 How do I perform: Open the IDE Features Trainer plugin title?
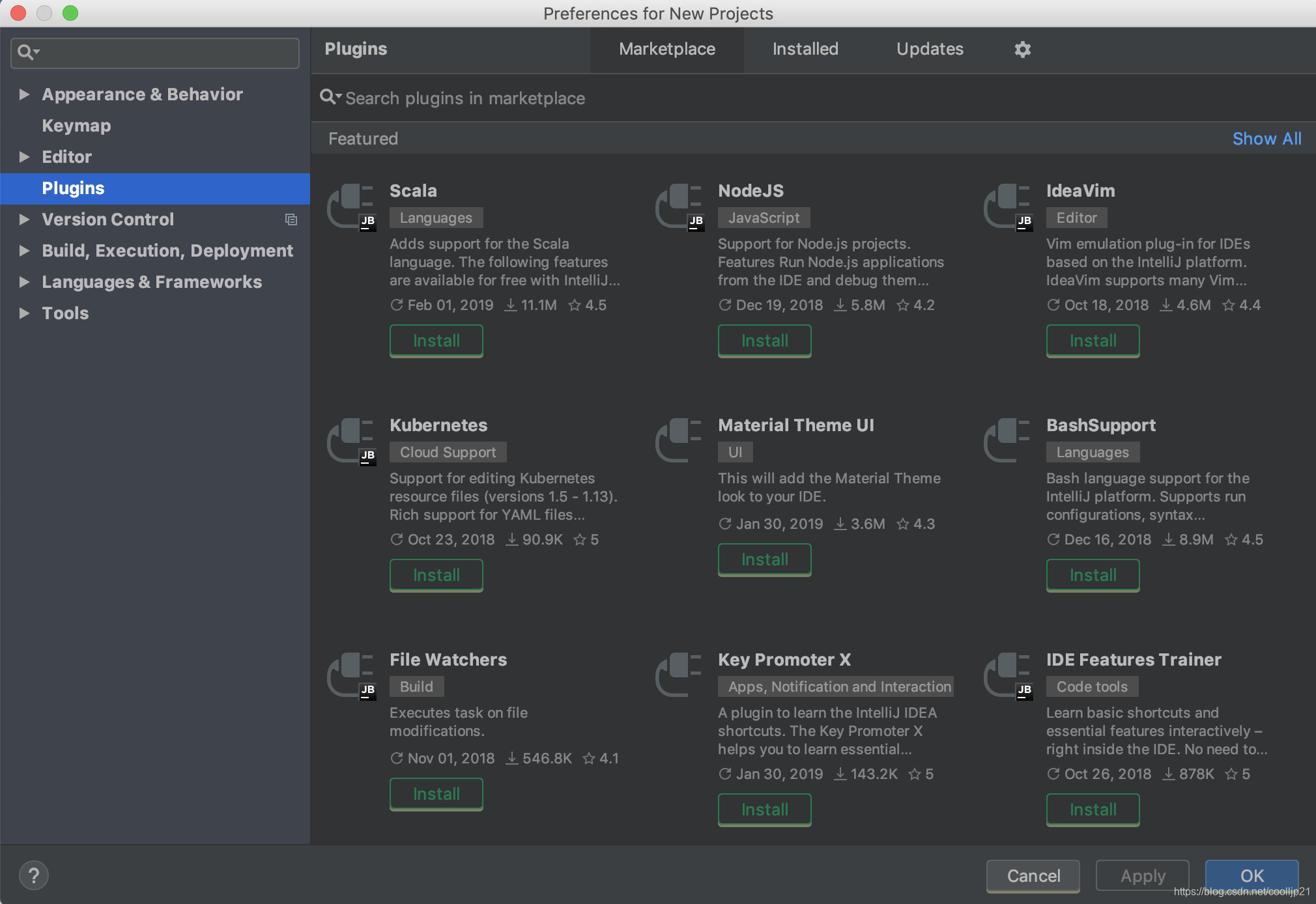click(x=1134, y=660)
